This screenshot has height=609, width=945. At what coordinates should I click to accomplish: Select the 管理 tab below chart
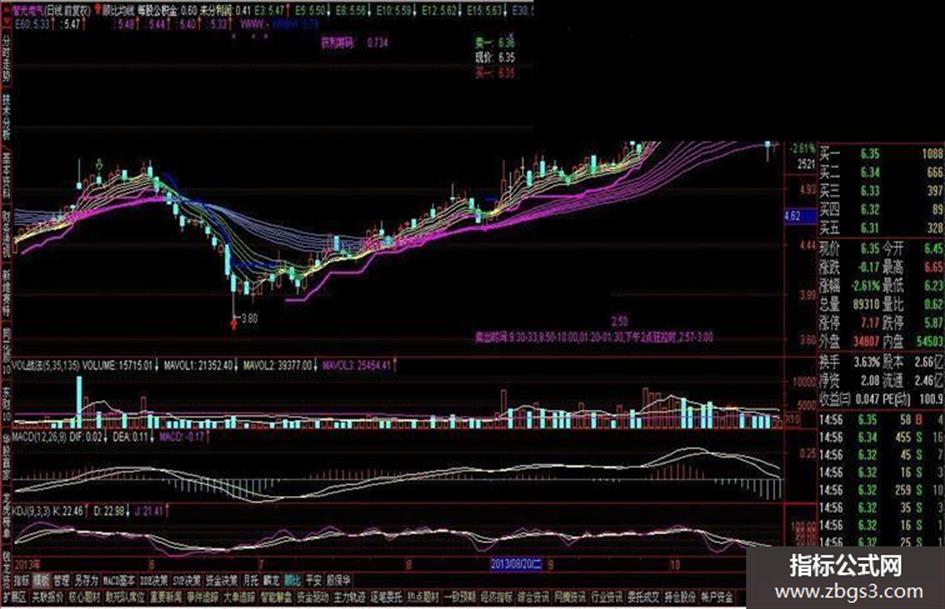[61, 581]
